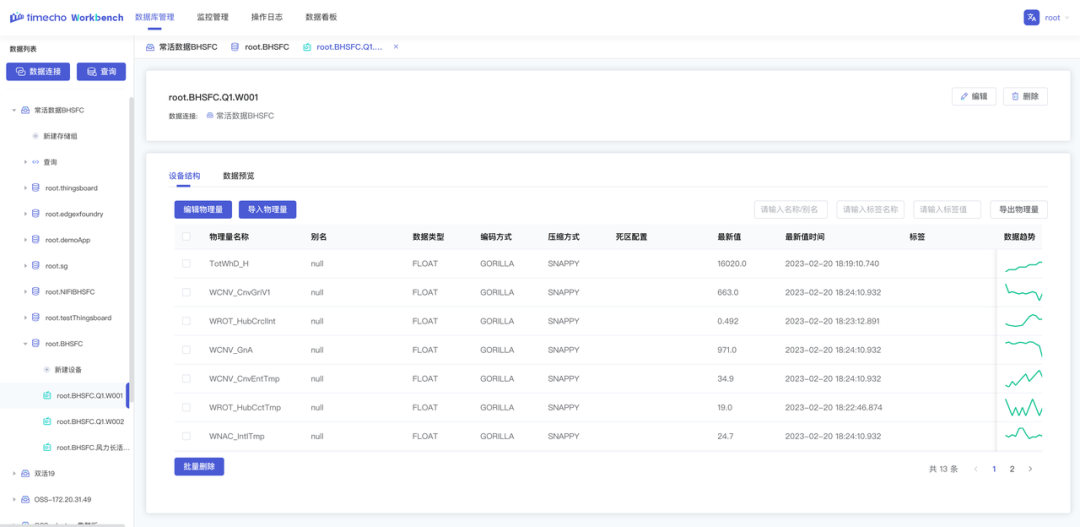Click the root.edgexfoundry database icon
This screenshot has width=1080, height=527.
tap(36, 214)
